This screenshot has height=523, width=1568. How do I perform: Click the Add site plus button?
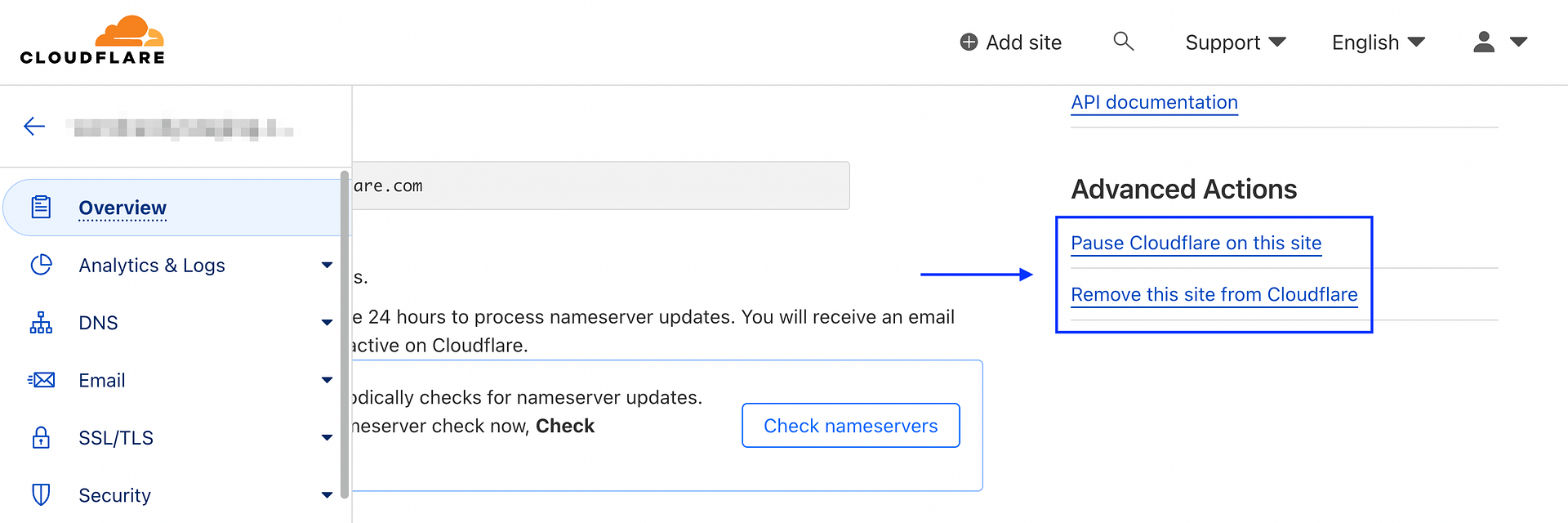[x=1011, y=42]
